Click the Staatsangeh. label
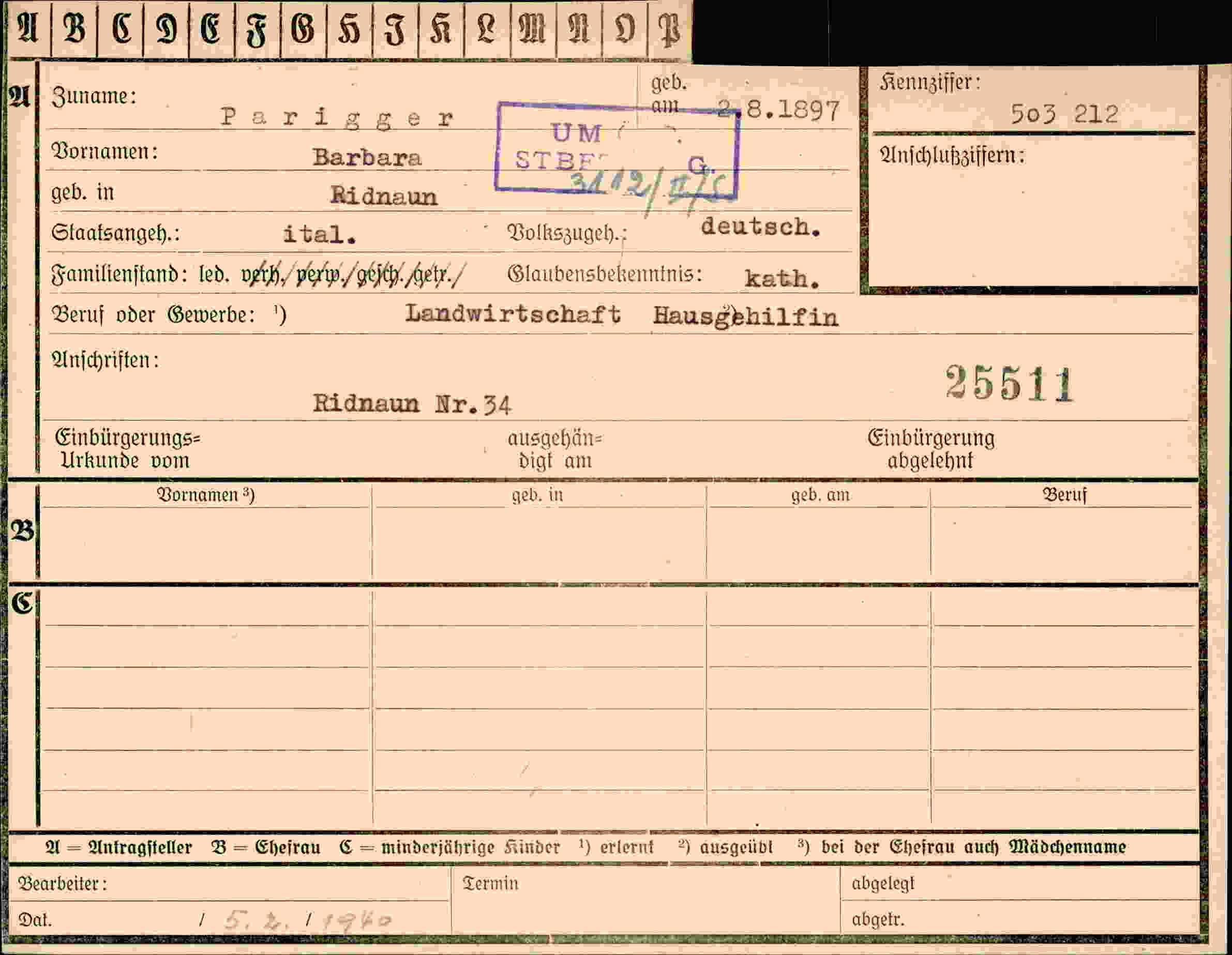This screenshot has width=1232, height=955. pos(116,233)
